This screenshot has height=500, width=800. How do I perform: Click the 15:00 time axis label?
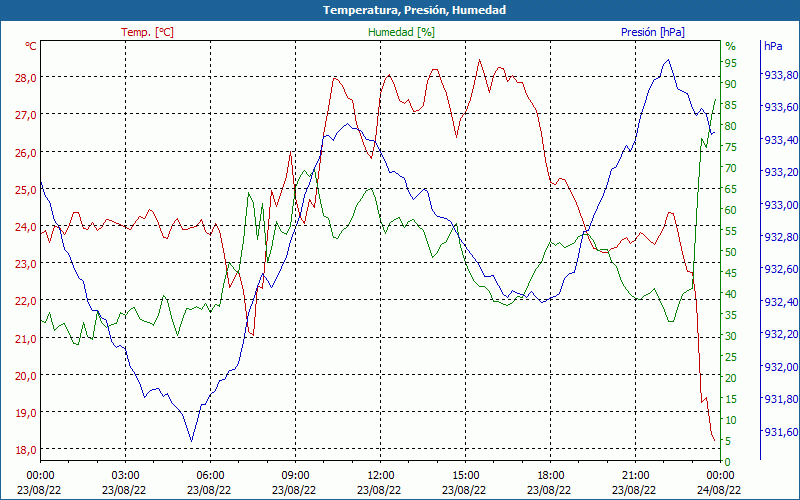pos(465,476)
